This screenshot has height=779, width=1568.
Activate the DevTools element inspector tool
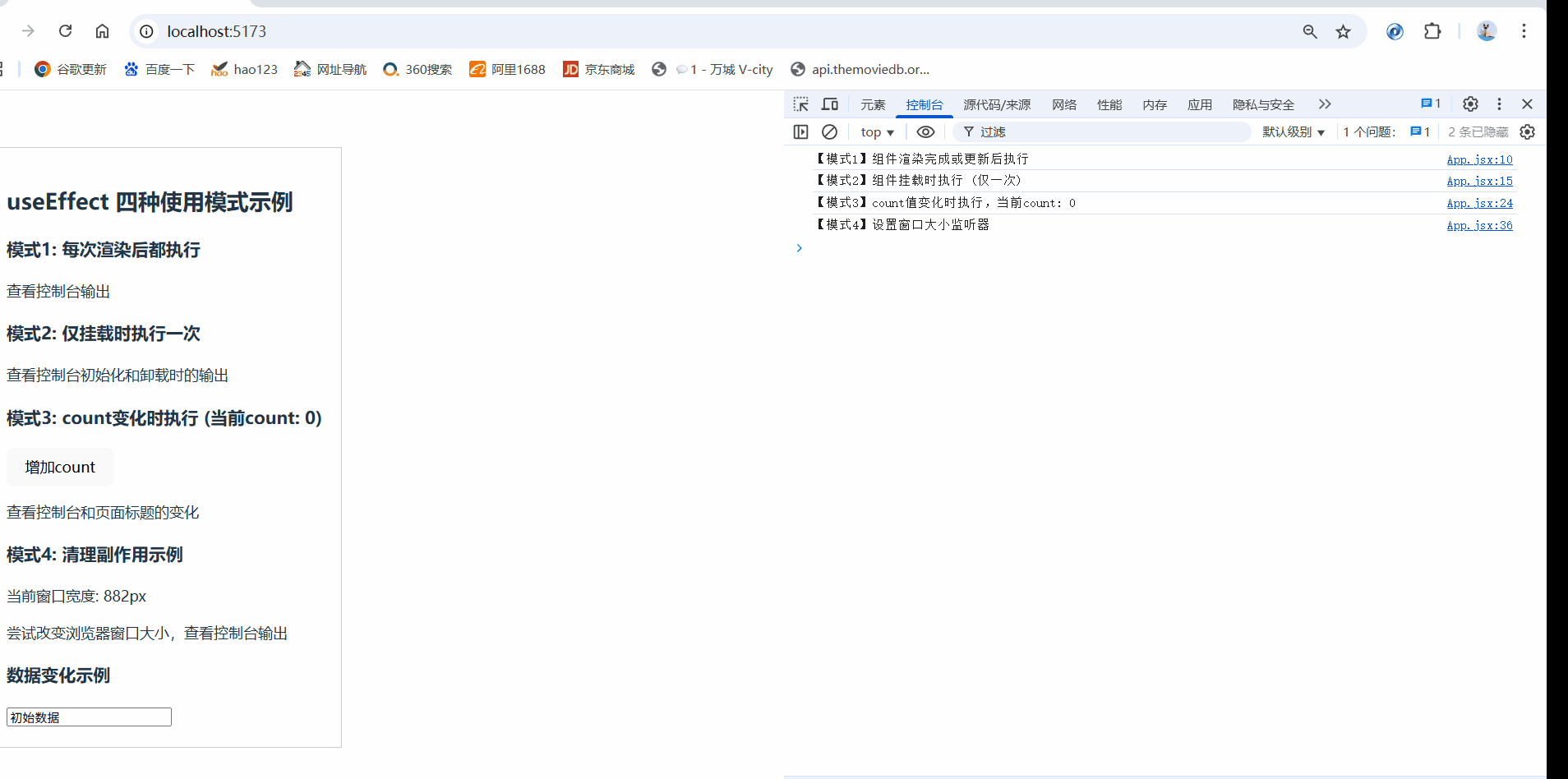[x=800, y=104]
